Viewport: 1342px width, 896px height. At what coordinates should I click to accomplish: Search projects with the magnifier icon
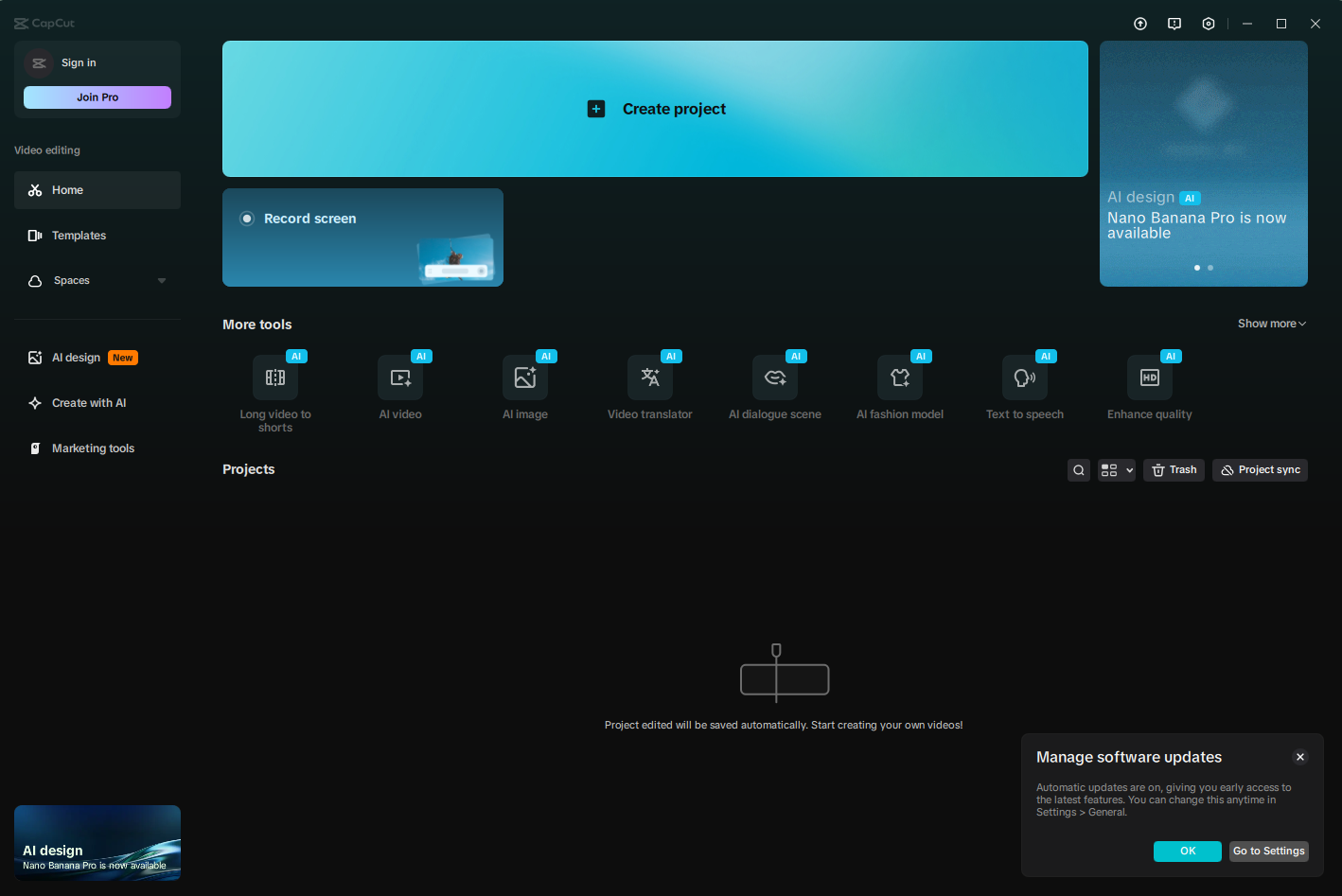coord(1079,470)
